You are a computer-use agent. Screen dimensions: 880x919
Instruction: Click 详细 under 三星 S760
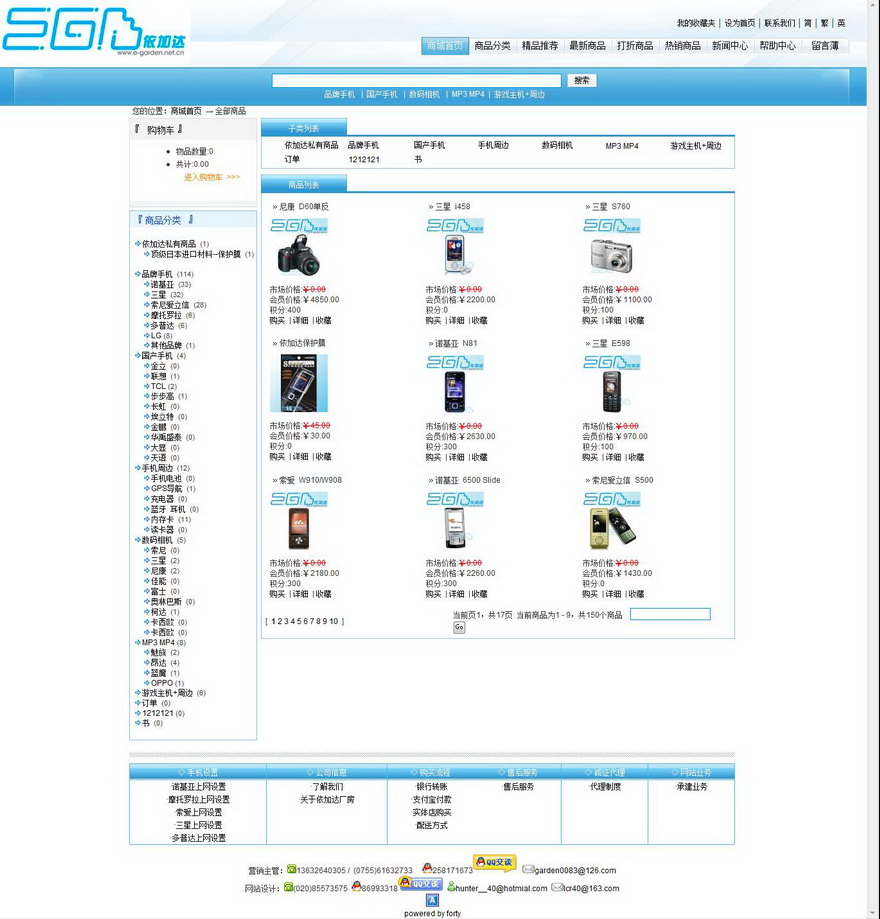[613, 321]
